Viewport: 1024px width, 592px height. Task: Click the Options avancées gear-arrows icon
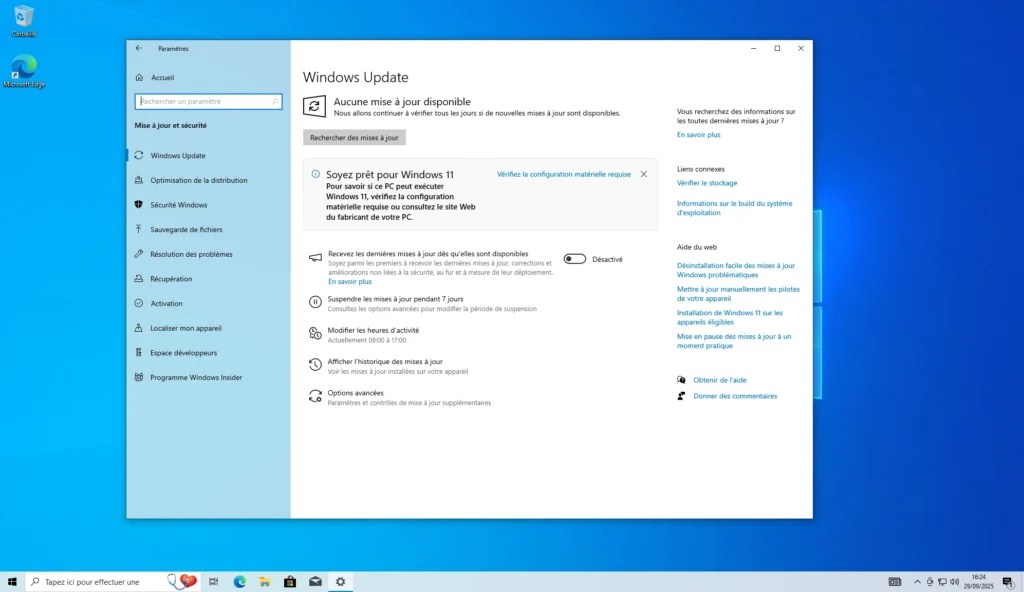point(315,396)
